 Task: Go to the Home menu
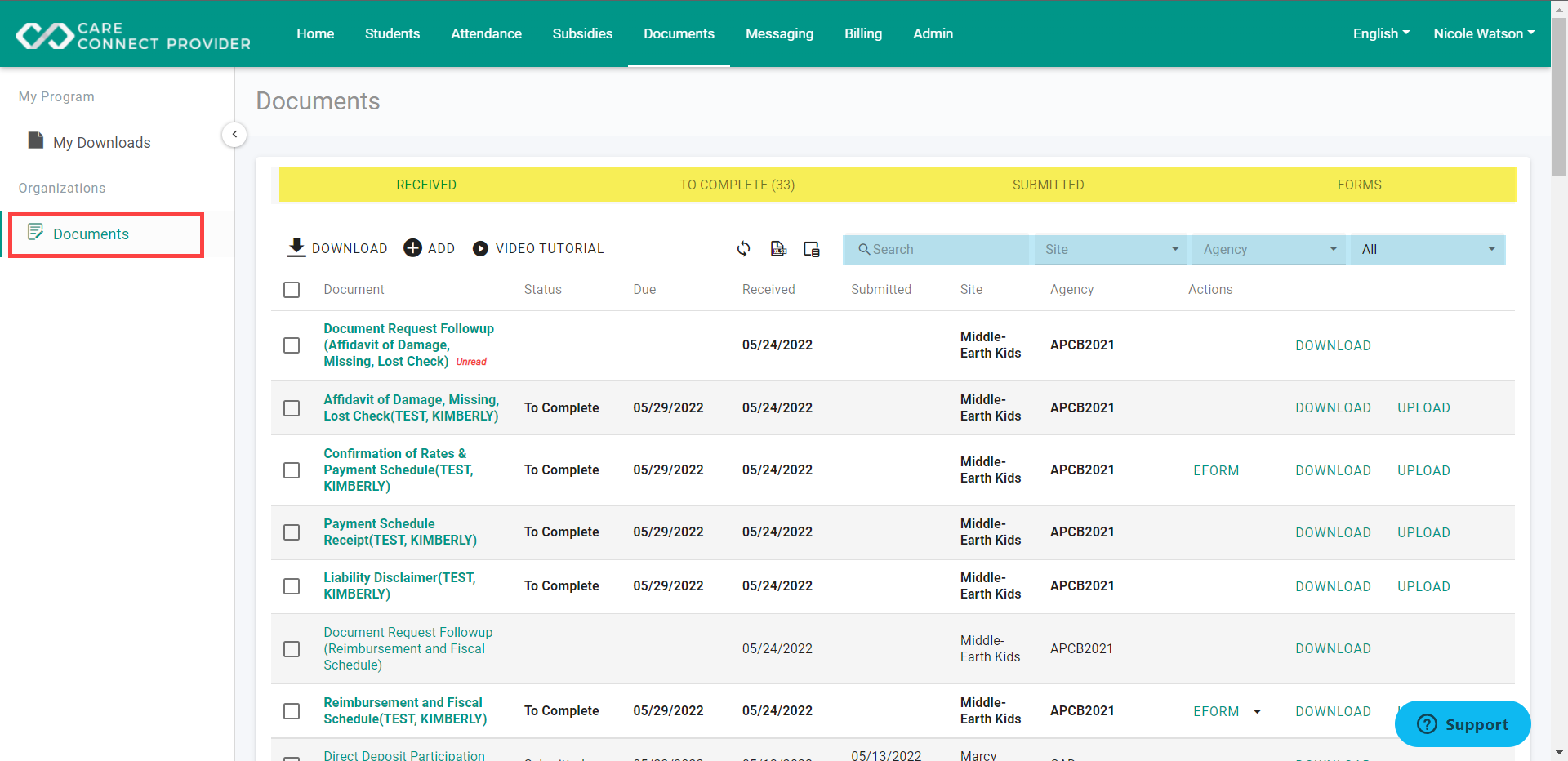(315, 33)
